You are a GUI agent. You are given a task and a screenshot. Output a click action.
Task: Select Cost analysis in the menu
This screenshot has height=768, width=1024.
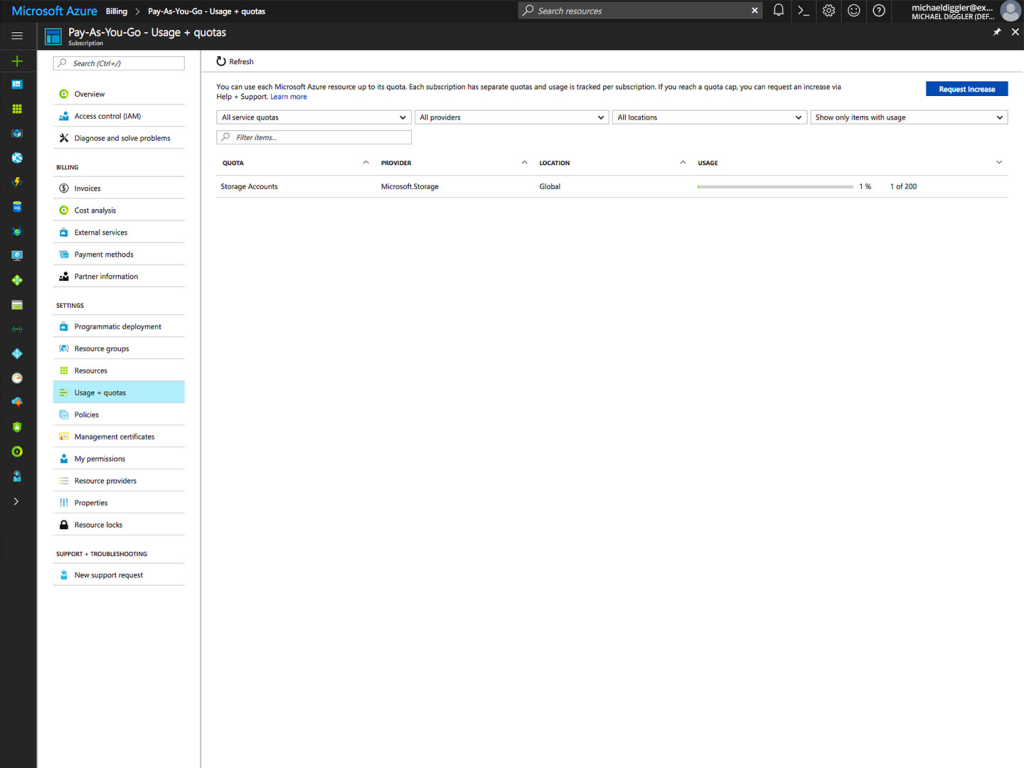[95, 210]
